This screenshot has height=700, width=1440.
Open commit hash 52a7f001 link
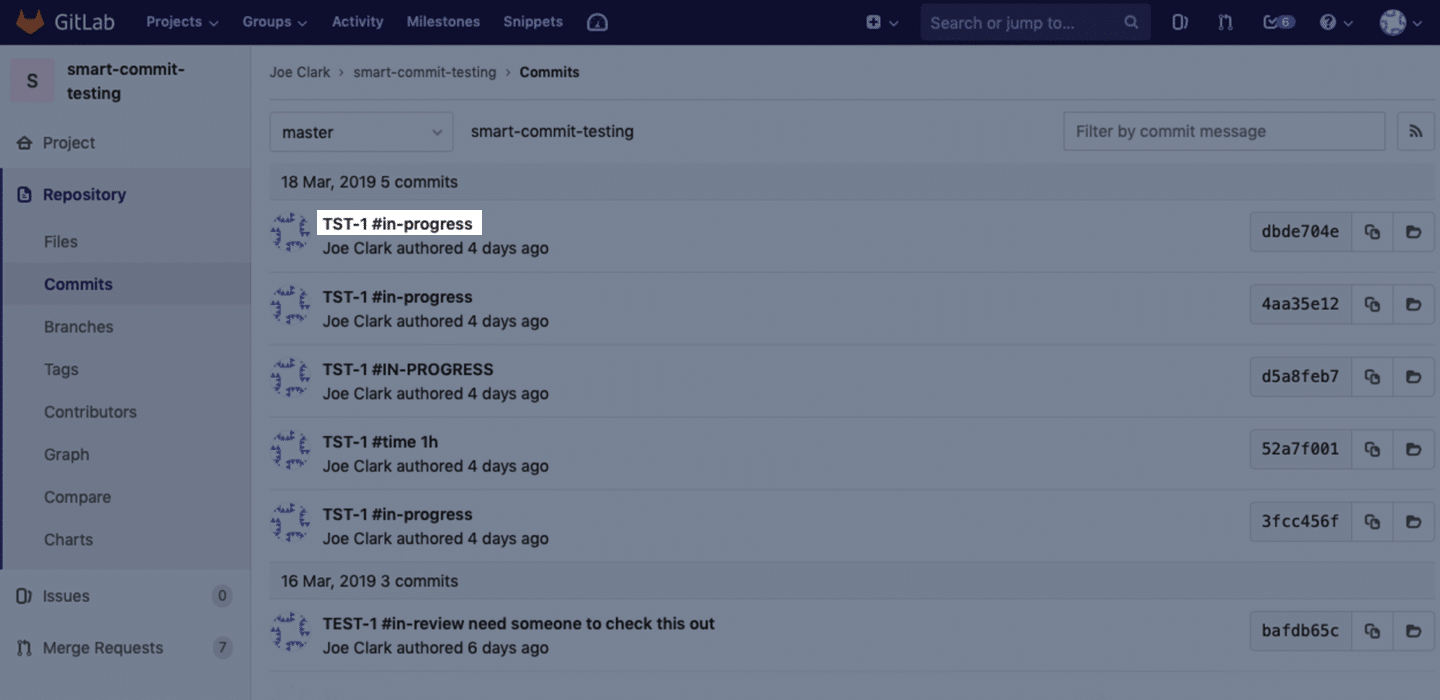pyautogui.click(x=1300, y=449)
